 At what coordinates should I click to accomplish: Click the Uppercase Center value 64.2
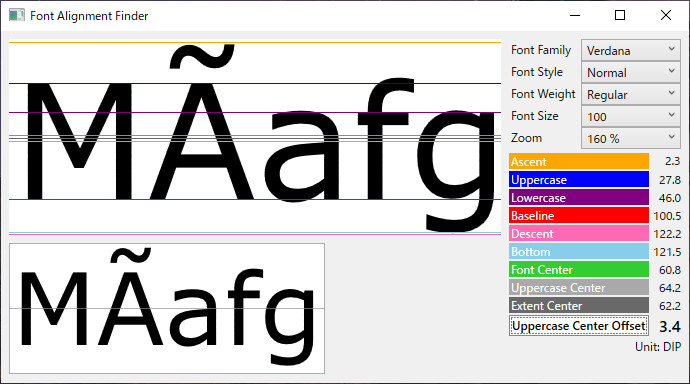[x=670, y=288]
